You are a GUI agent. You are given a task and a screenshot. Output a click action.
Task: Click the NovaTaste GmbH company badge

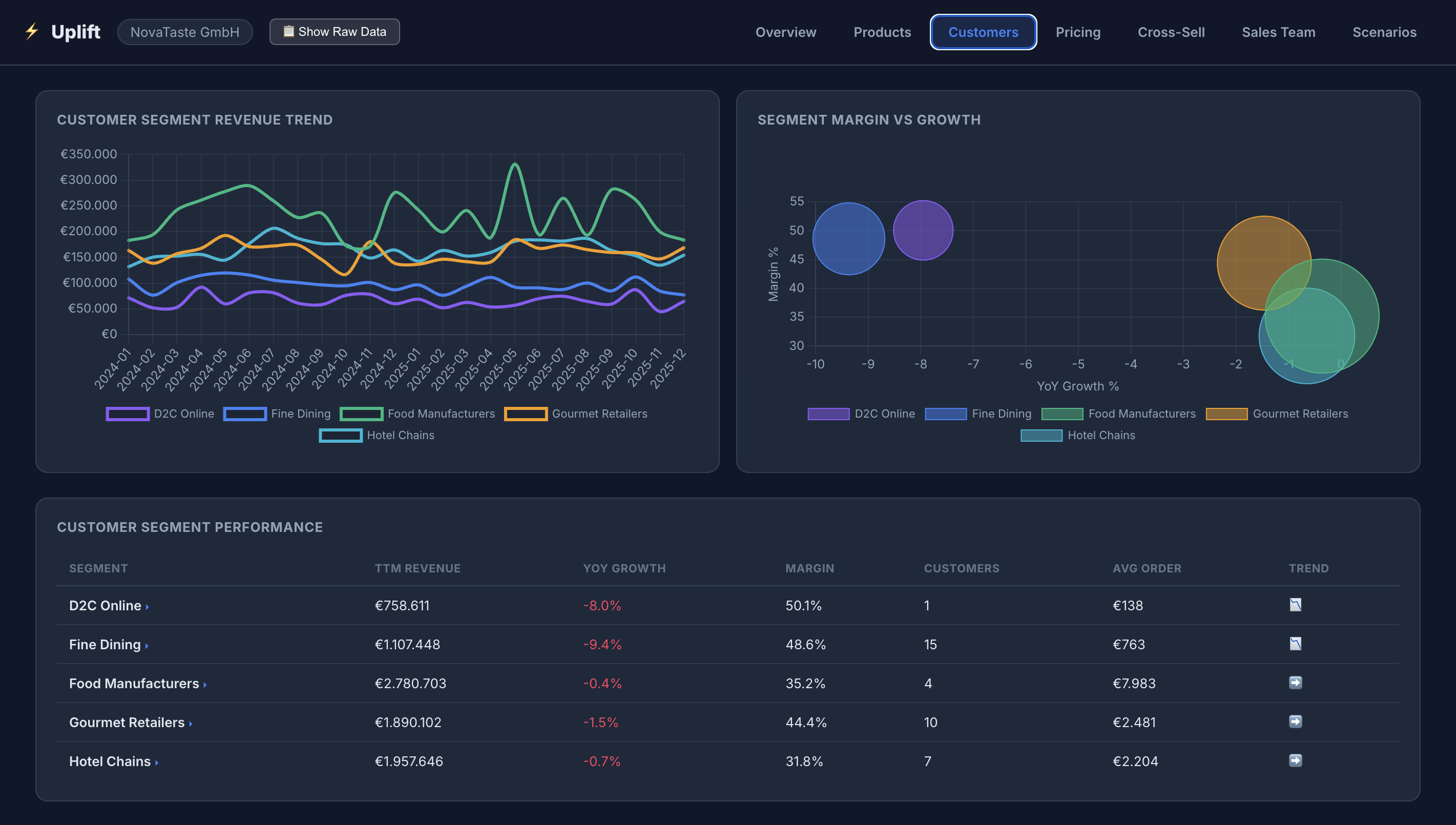click(184, 32)
